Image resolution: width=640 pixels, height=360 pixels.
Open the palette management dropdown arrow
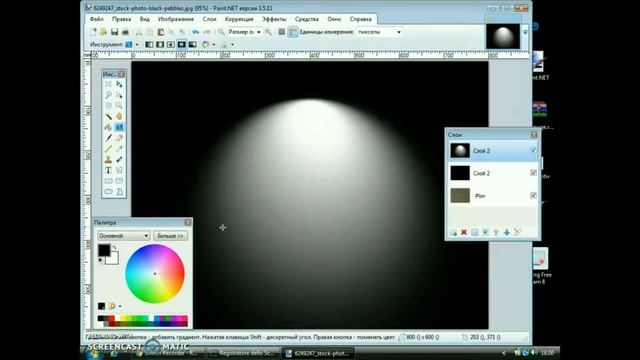[x=120, y=306]
